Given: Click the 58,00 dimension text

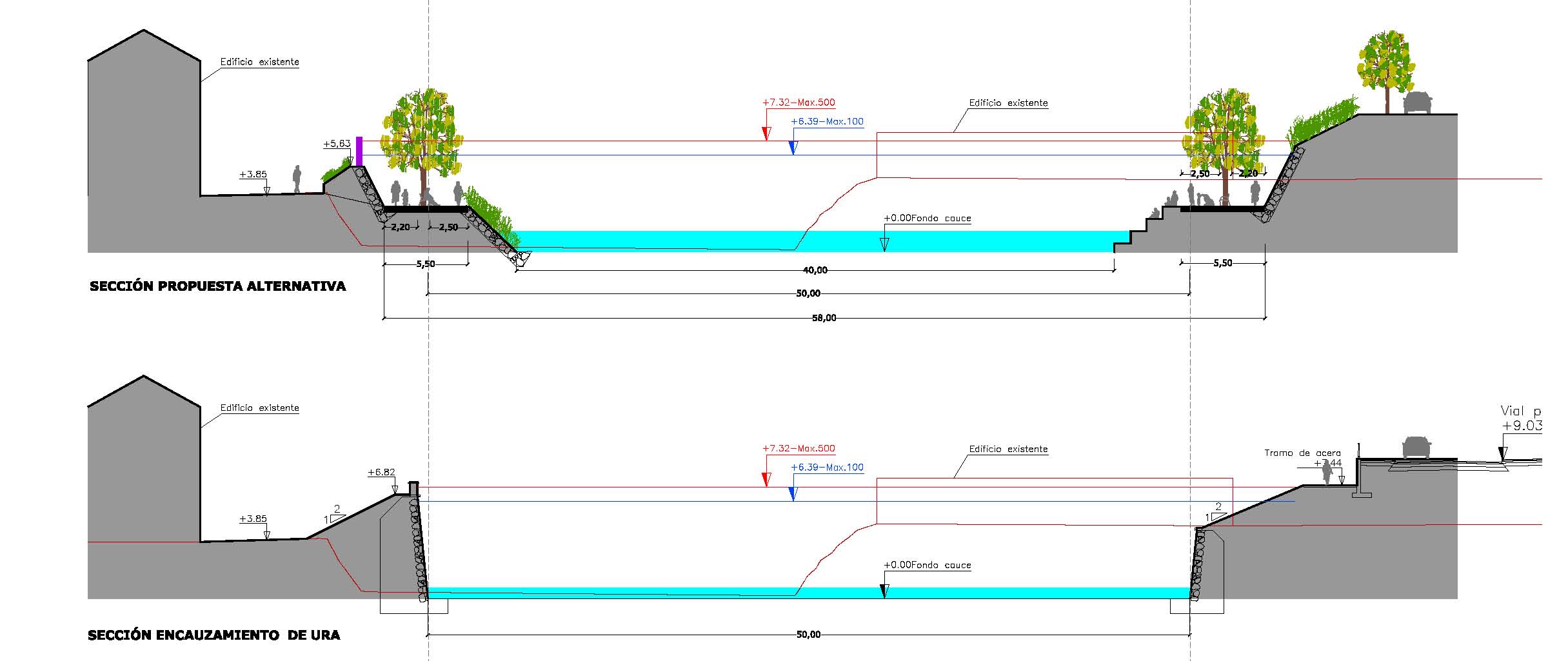Looking at the screenshot, I should [824, 318].
